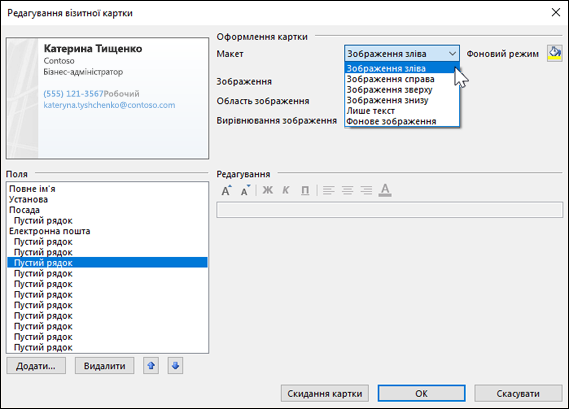Center the field text

pos(347,190)
